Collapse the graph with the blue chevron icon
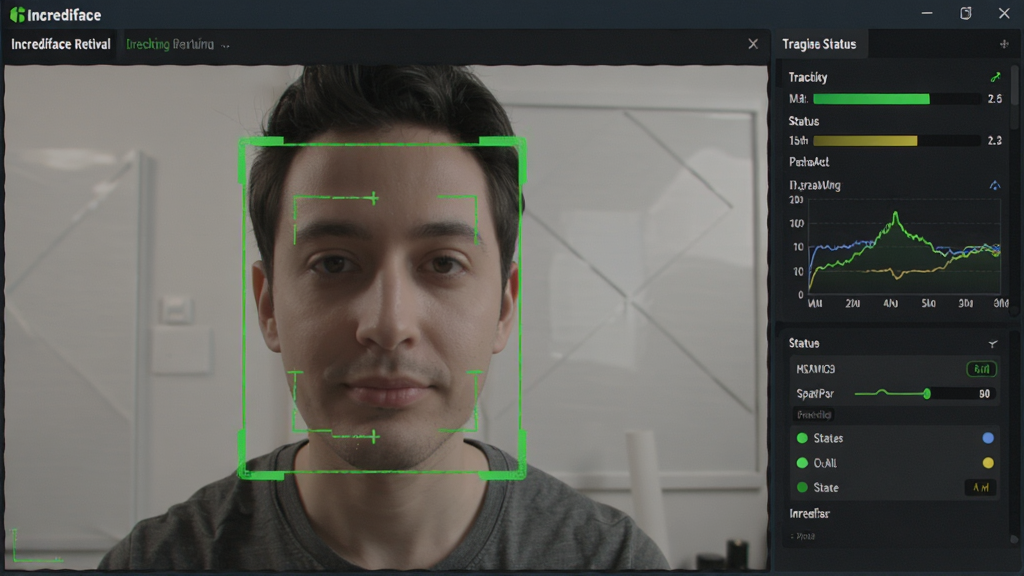 995,185
